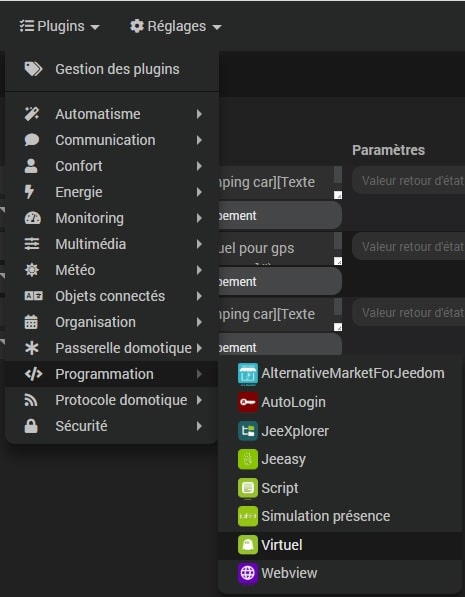Click the AutoLogin red key icon
This screenshot has height=597, width=465.
pos(248,402)
